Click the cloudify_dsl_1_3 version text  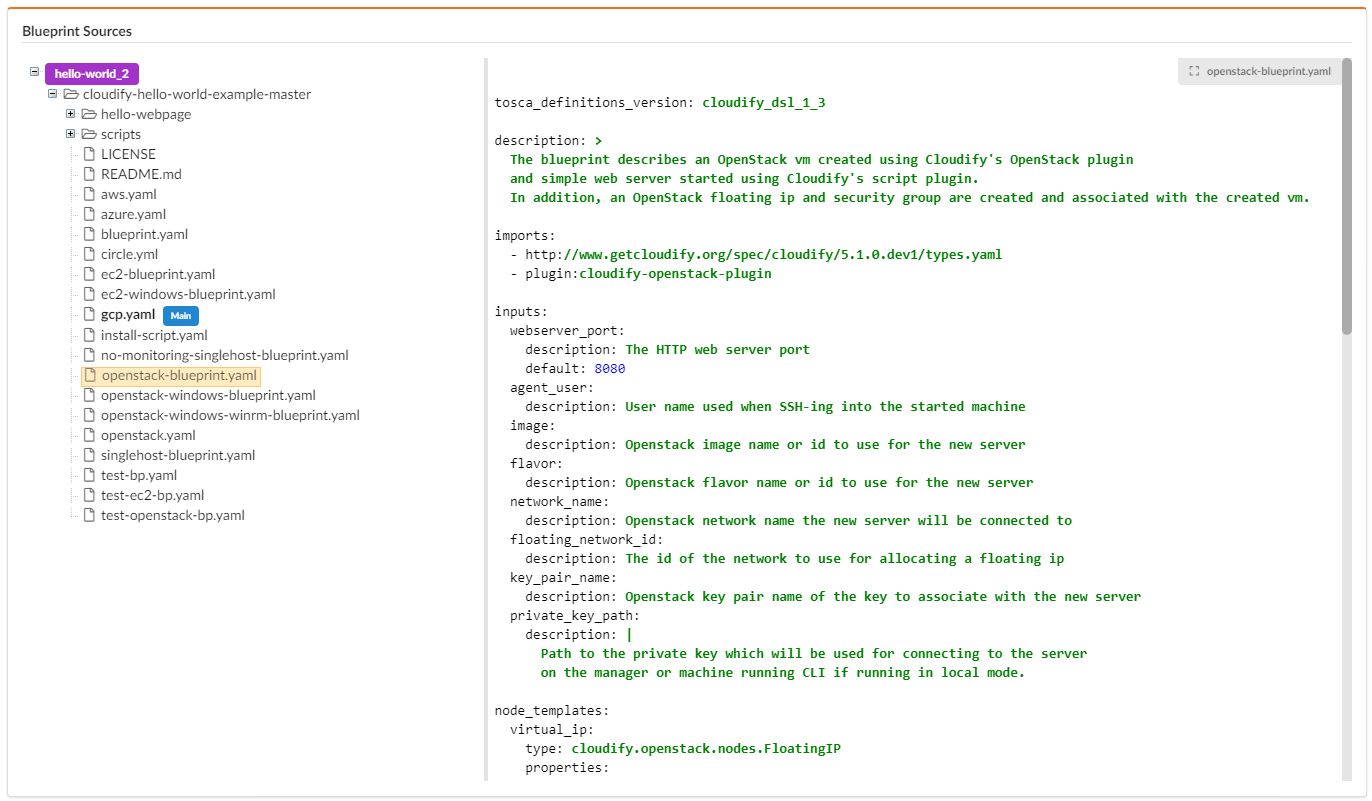(763, 102)
